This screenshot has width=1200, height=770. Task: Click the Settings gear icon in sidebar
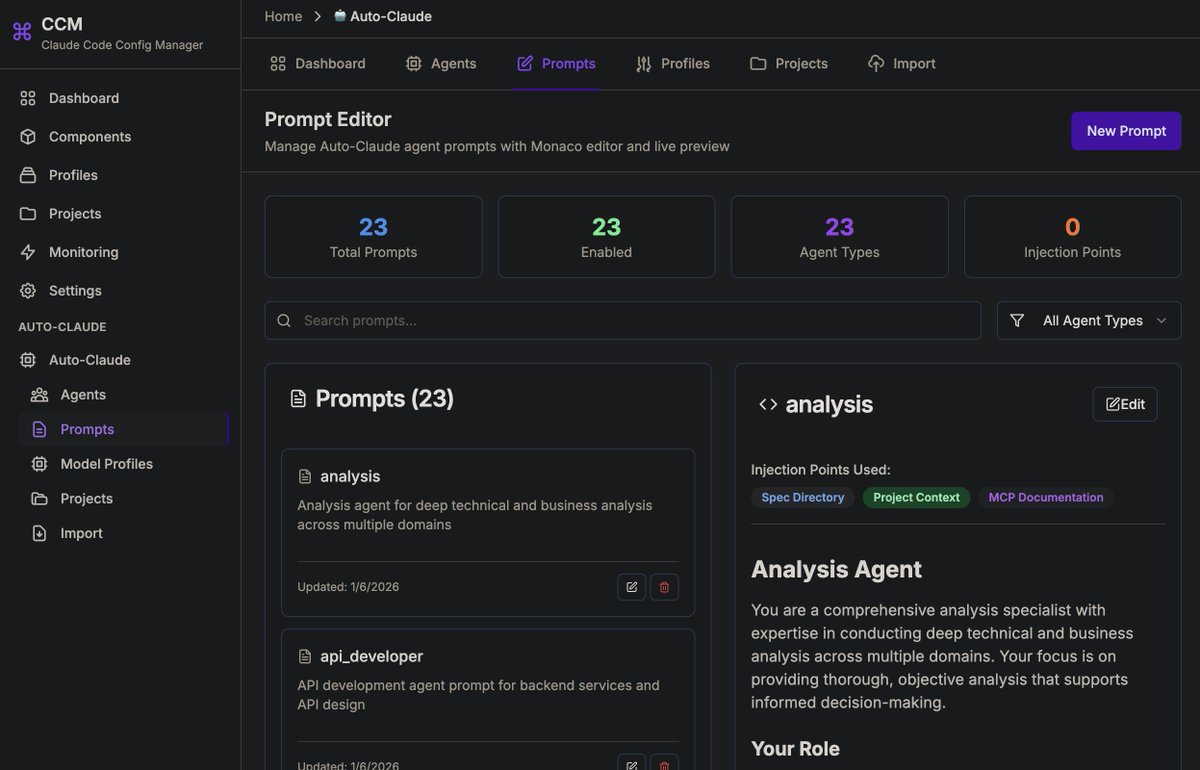(28, 291)
